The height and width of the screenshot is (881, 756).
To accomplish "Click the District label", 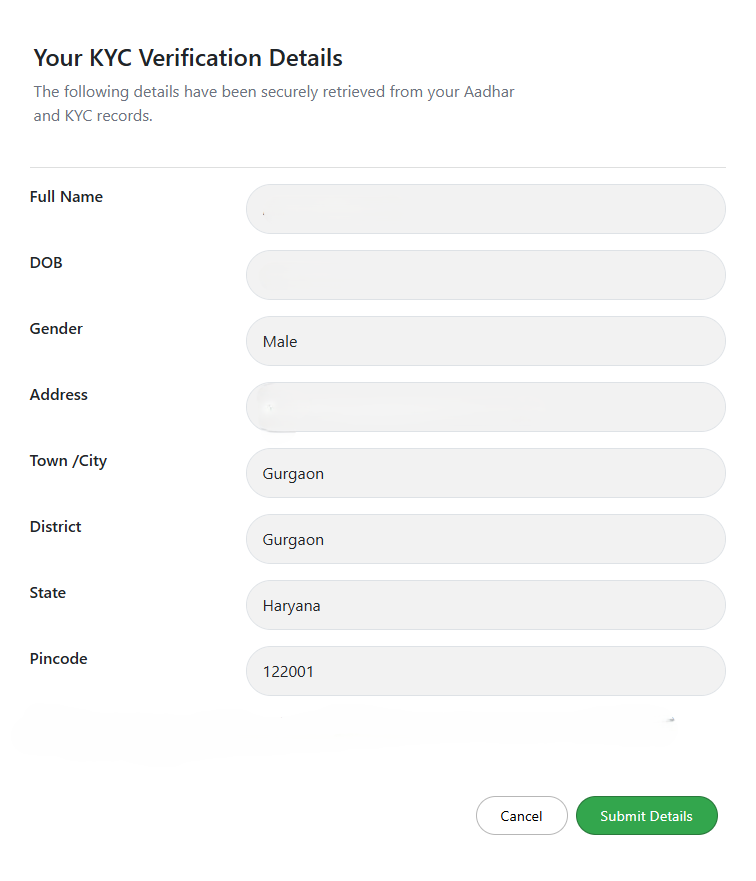I will point(55,526).
